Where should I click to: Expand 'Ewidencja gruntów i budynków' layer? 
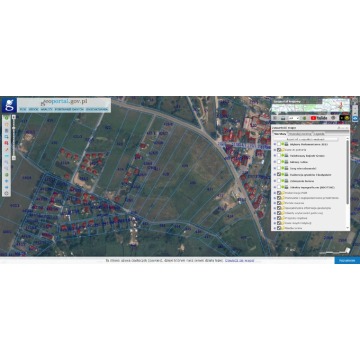pos(275,174)
